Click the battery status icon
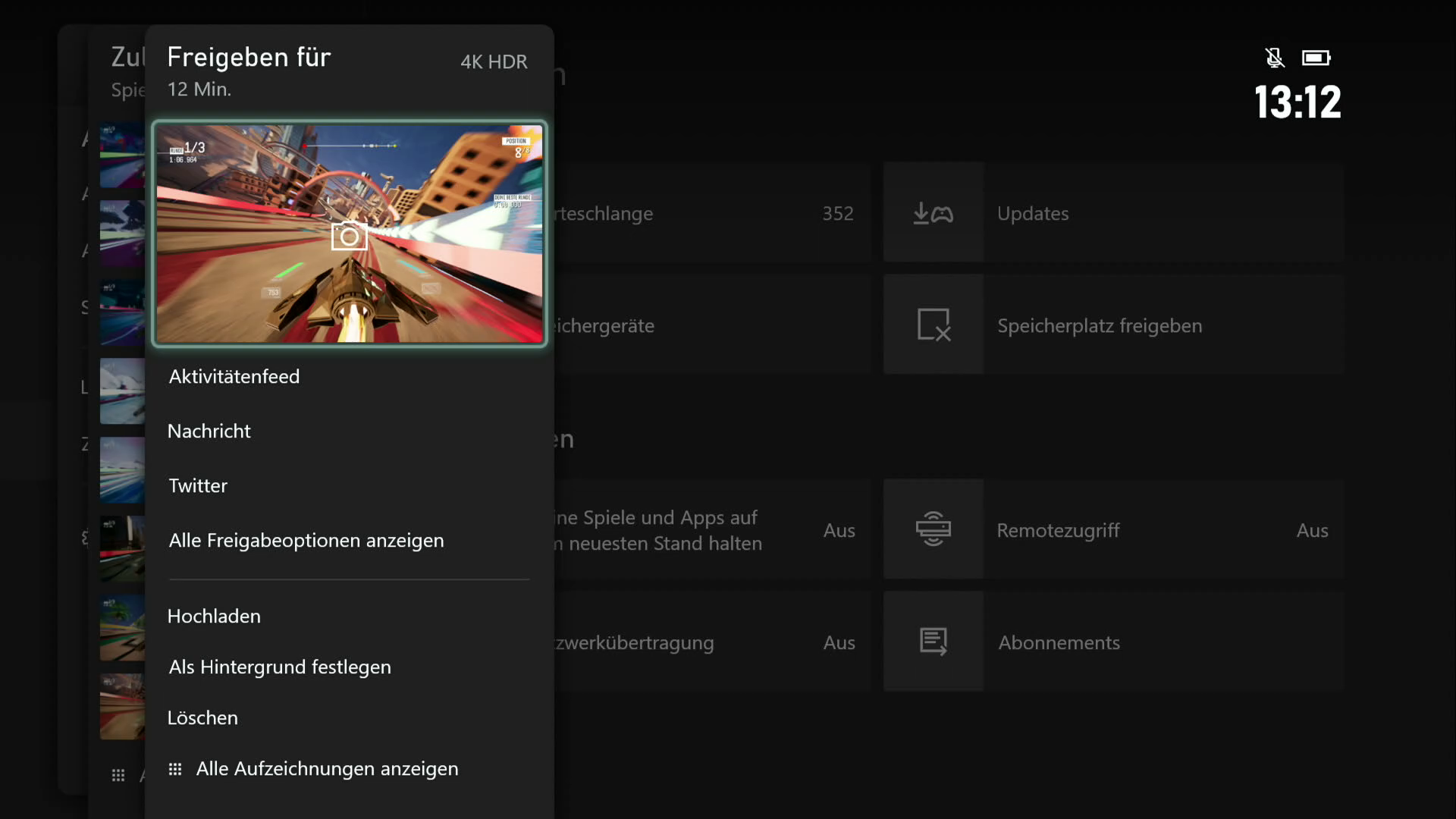Image resolution: width=1456 pixels, height=819 pixels. pos(1316,58)
